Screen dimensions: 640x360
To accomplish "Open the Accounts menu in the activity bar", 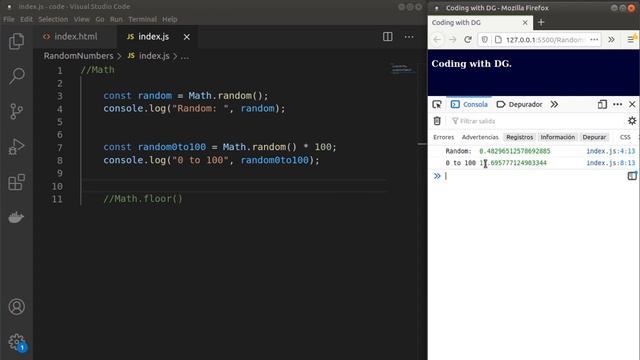I will point(16,307).
